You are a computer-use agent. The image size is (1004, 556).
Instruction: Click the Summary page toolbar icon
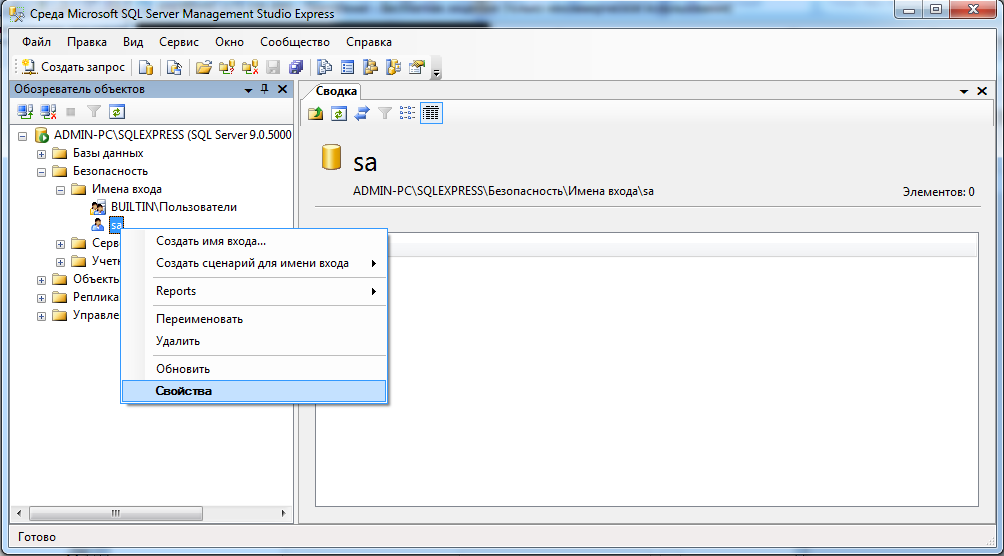348,67
